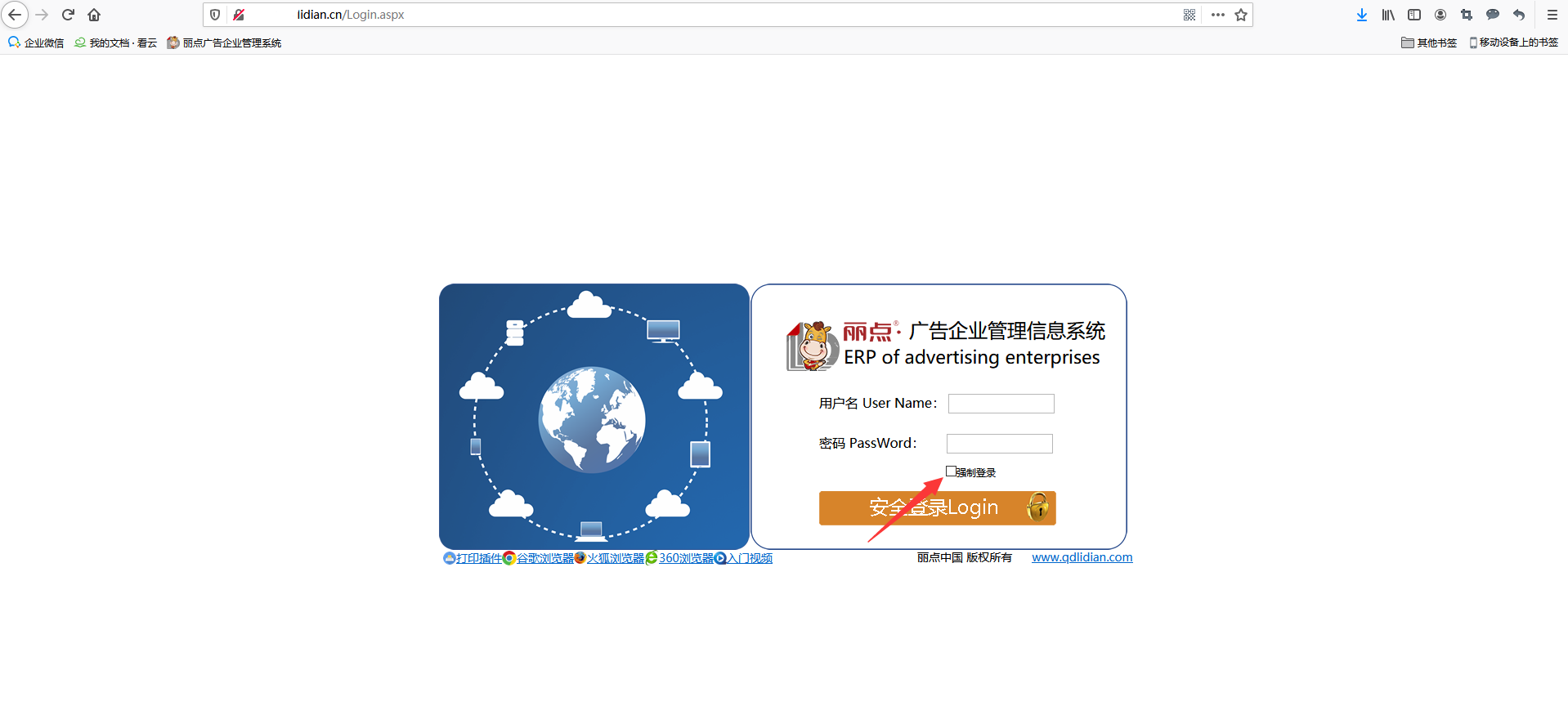Go to the browser home page icon
Image resolution: width=1568 pixels, height=706 pixels.
click(94, 15)
